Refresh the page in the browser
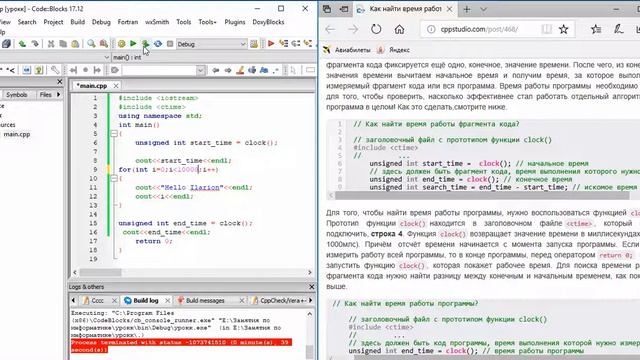The image size is (640, 360). click(376, 29)
